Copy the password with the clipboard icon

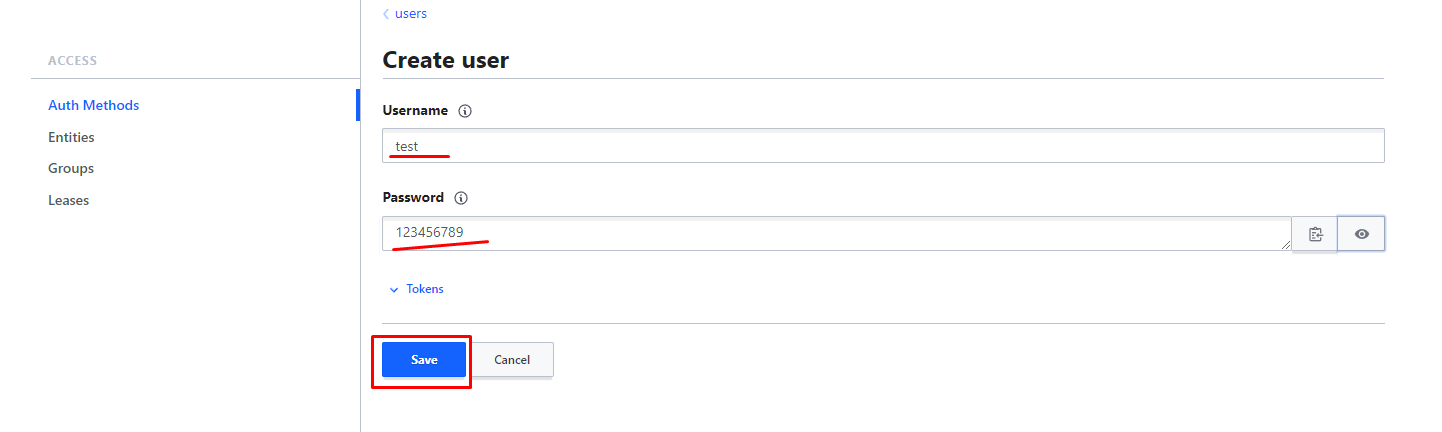click(x=1315, y=234)
